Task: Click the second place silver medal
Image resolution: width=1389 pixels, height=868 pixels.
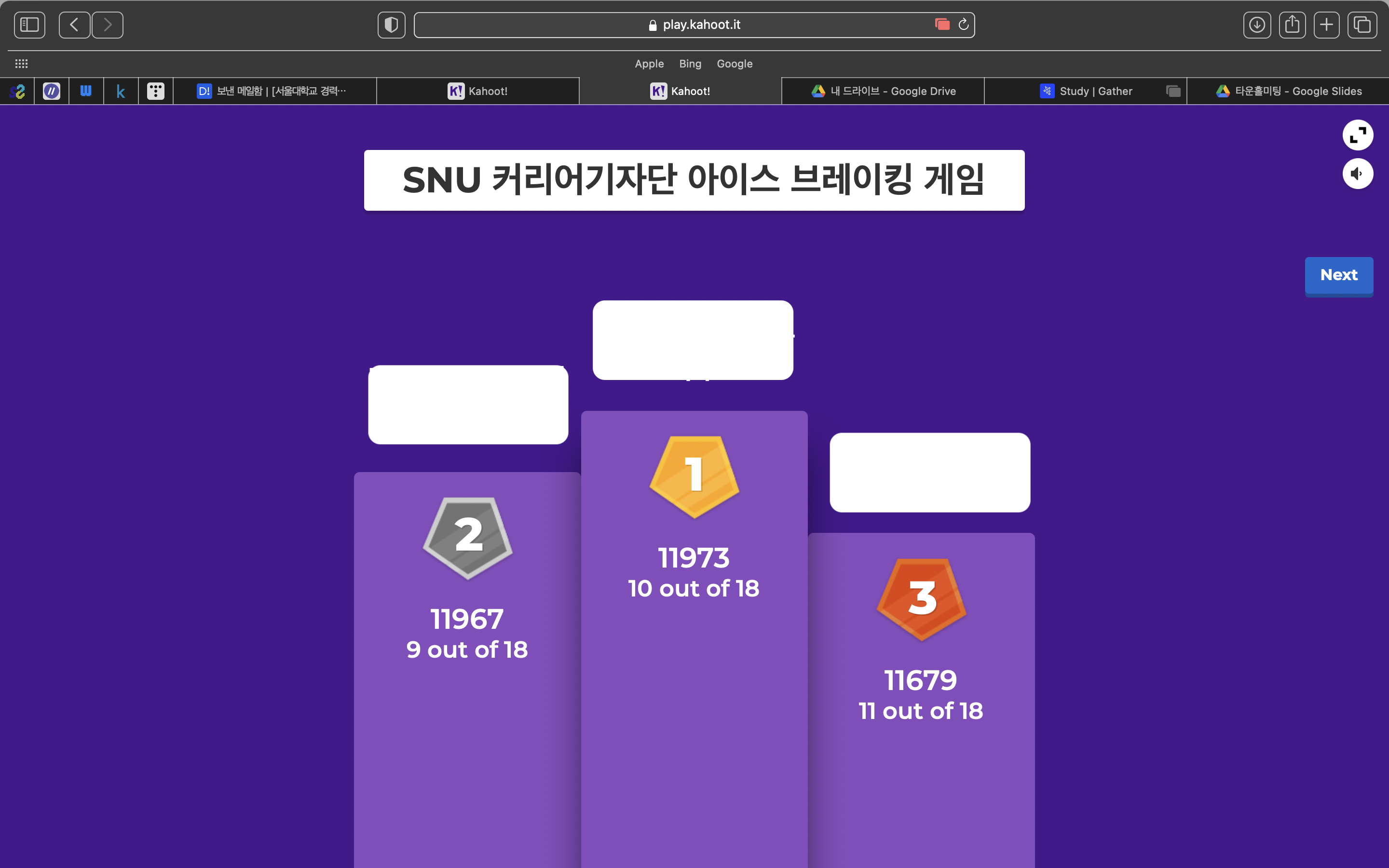Action: pyautogui.click(x=467, y=538)
